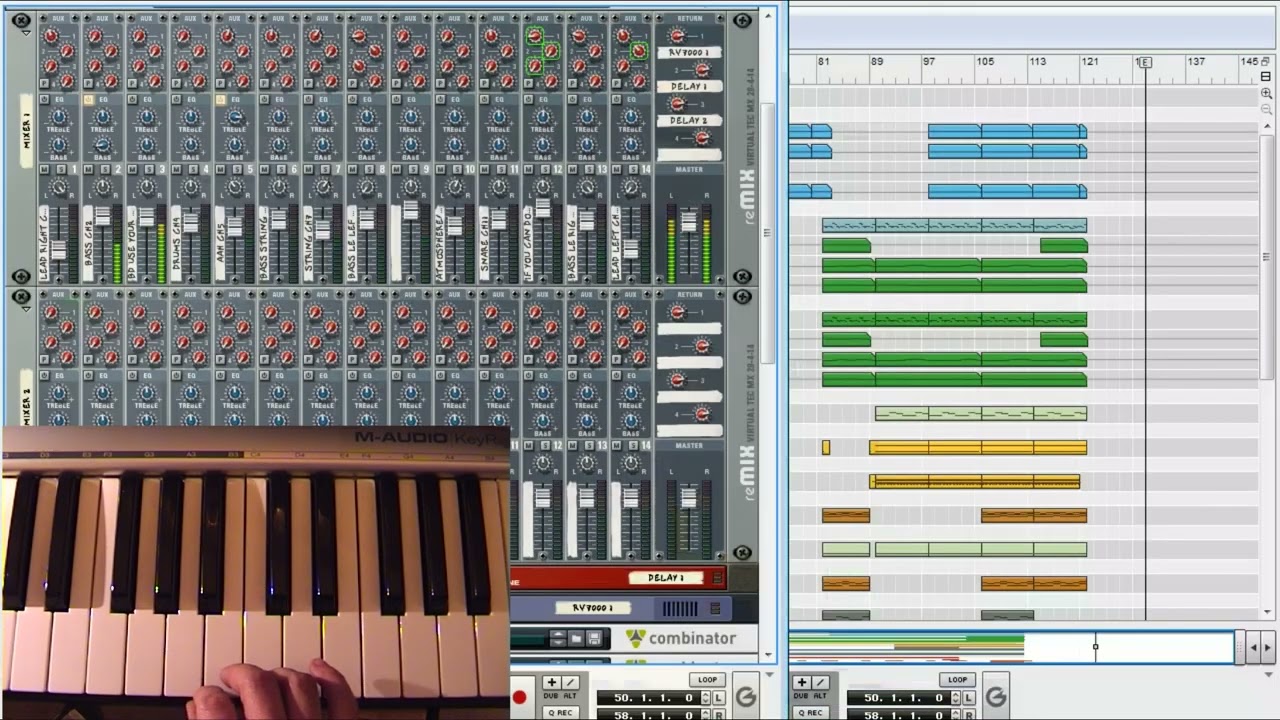Screen dimensions: 1280x720
Task: Click plus Dub icon in sequencer window transport
Action: point(801,682)
